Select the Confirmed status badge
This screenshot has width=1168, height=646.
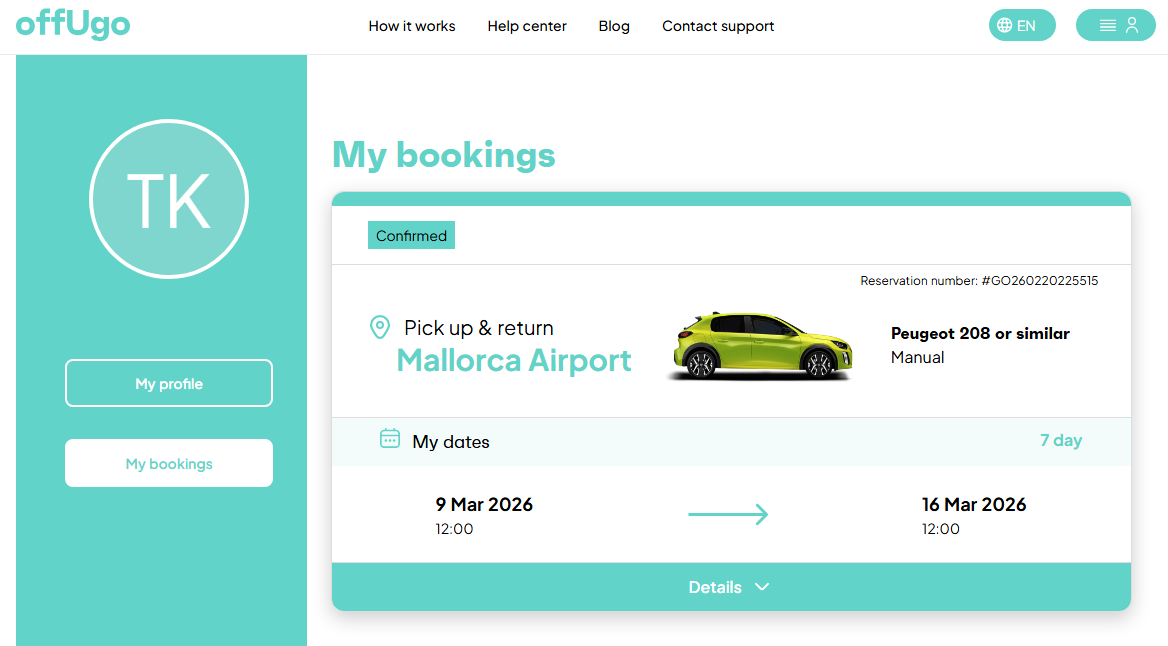(x=411, y=235)
